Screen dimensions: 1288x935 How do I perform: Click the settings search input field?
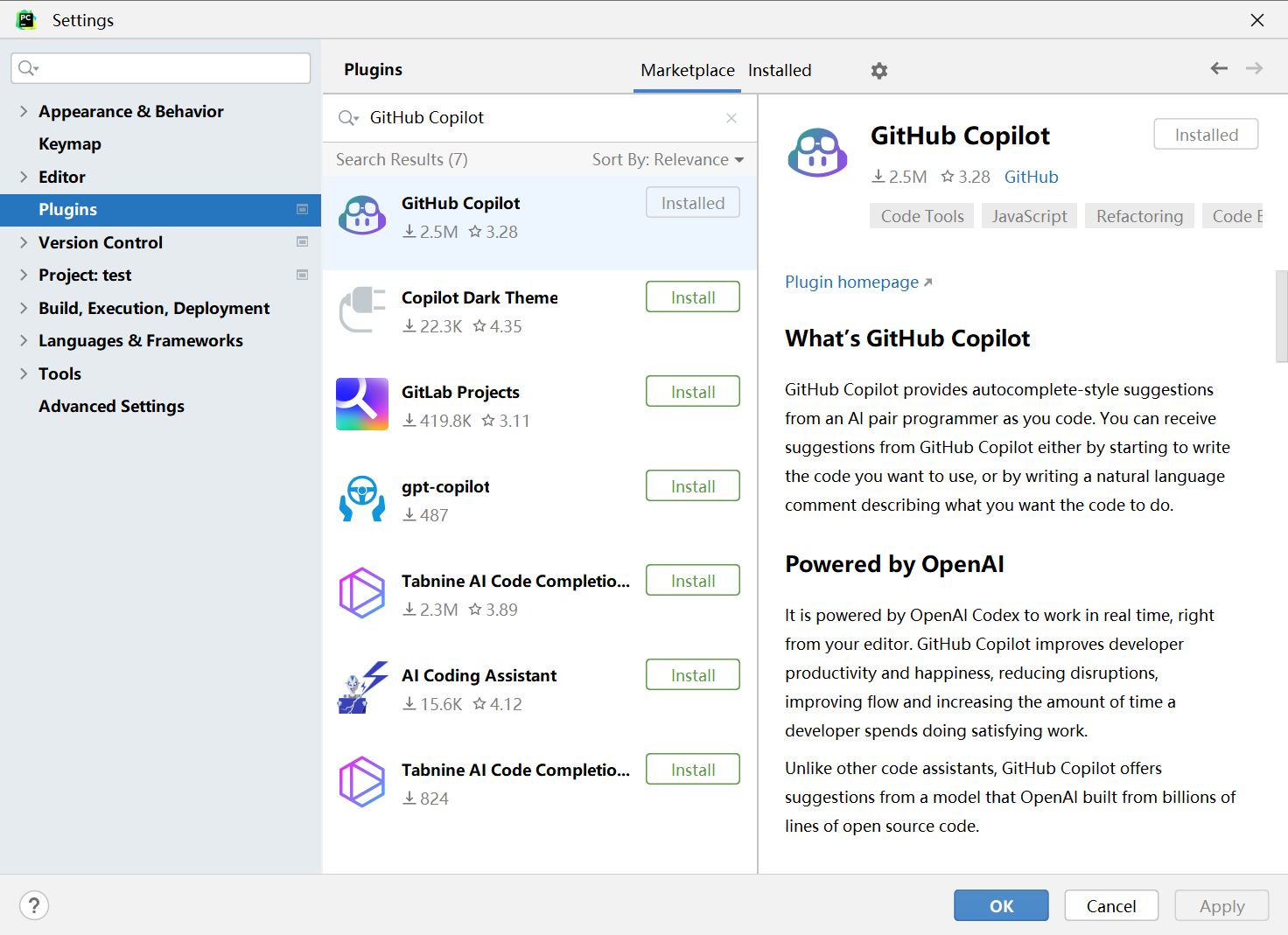(161, 68)
